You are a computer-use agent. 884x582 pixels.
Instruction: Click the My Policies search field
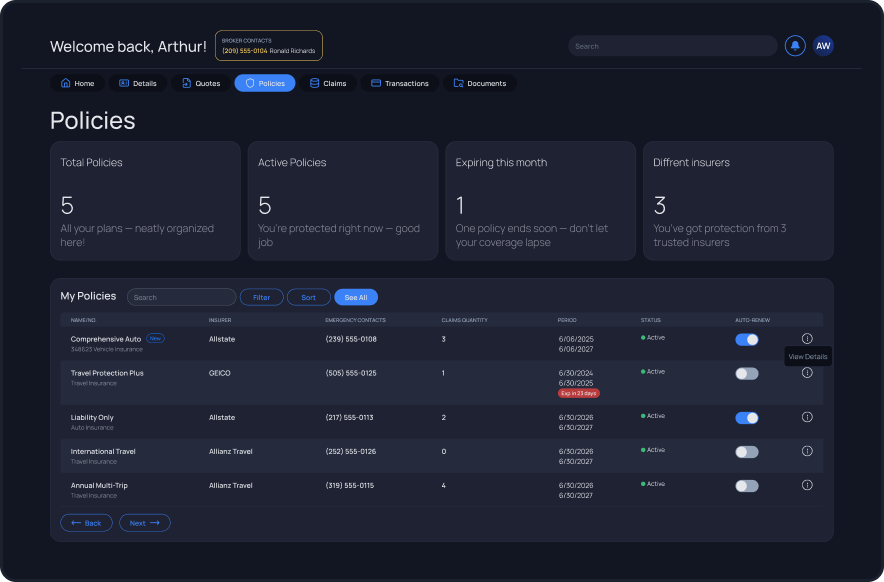click(181, 297)
